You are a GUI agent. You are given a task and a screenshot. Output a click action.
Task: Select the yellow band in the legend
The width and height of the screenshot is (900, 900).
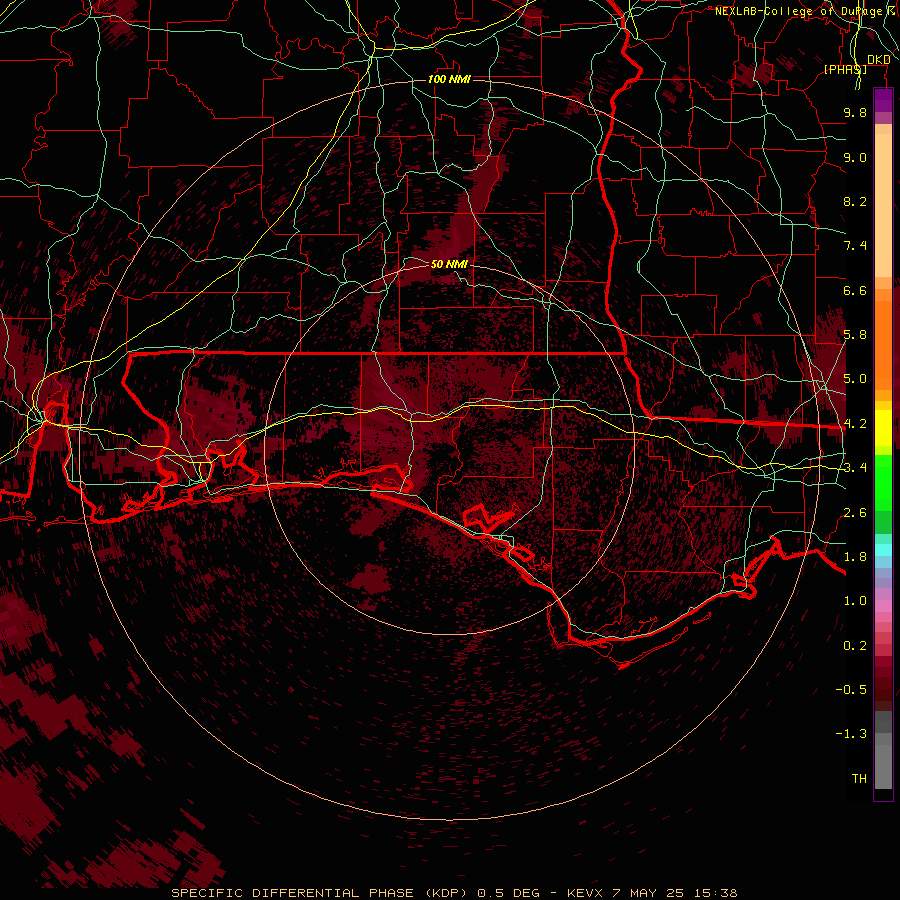(x=883, y=428)
